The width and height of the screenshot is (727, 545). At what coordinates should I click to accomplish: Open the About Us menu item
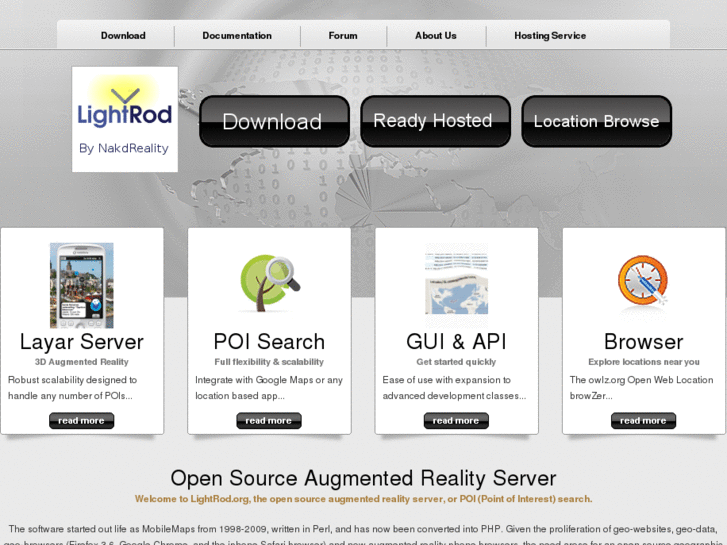pos(435,36)
